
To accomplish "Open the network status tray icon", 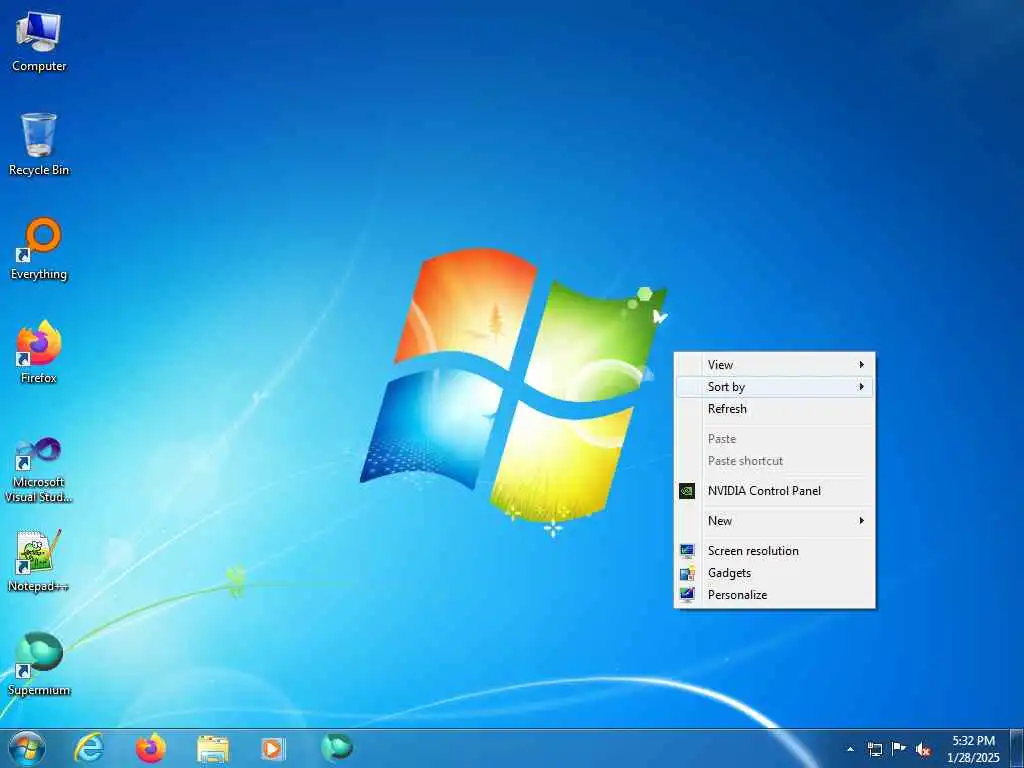I will (x=874, y=749).
